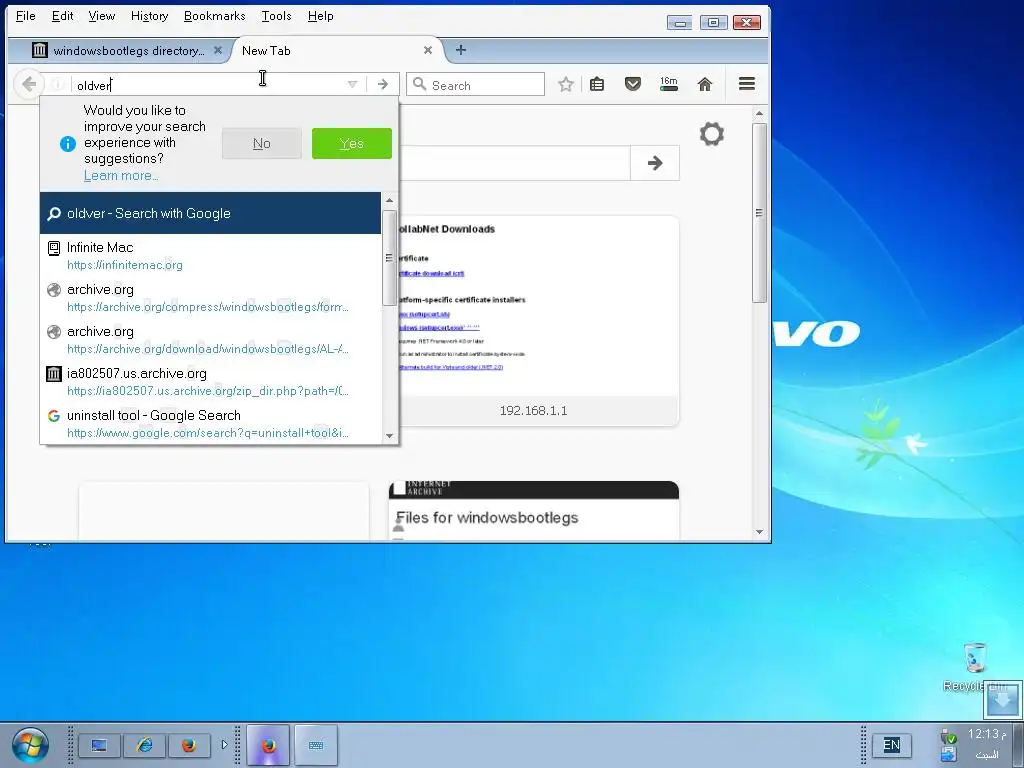The height and width of the screenshot is (768, 1024).
Task: Bookmark this page with the star icon
Action: point(566,84)
